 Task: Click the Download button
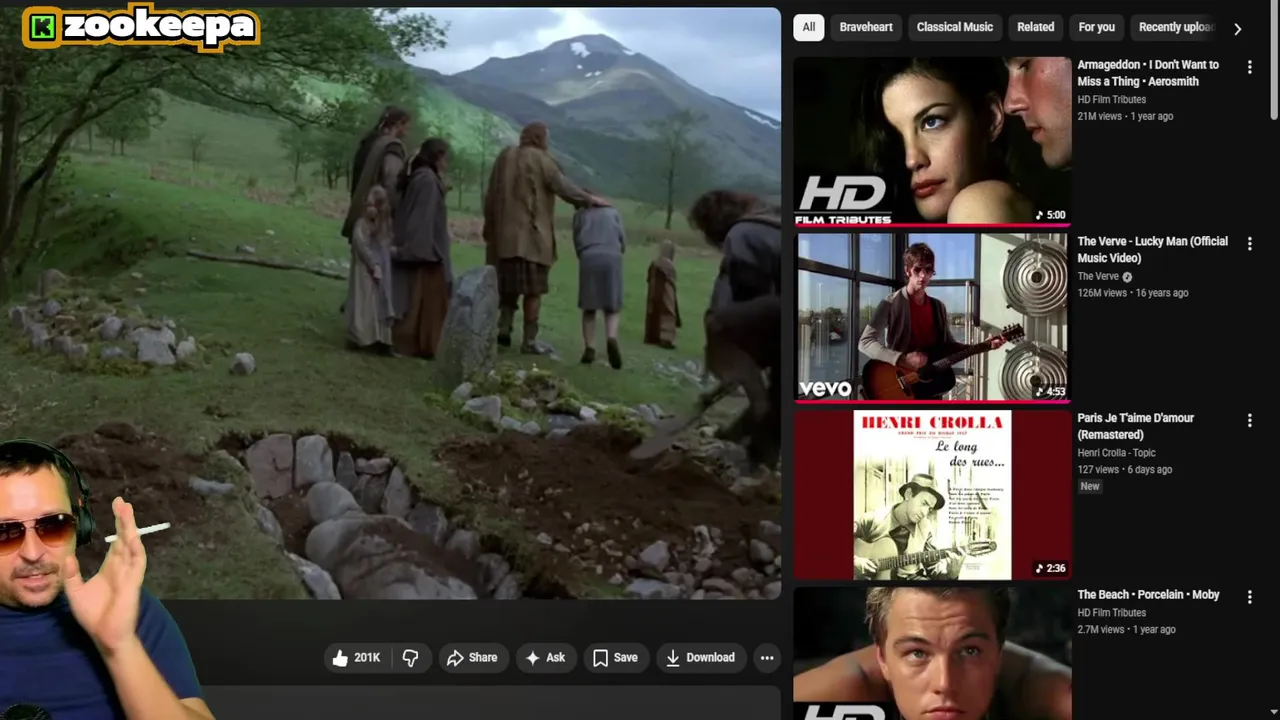tap(700, 657)
